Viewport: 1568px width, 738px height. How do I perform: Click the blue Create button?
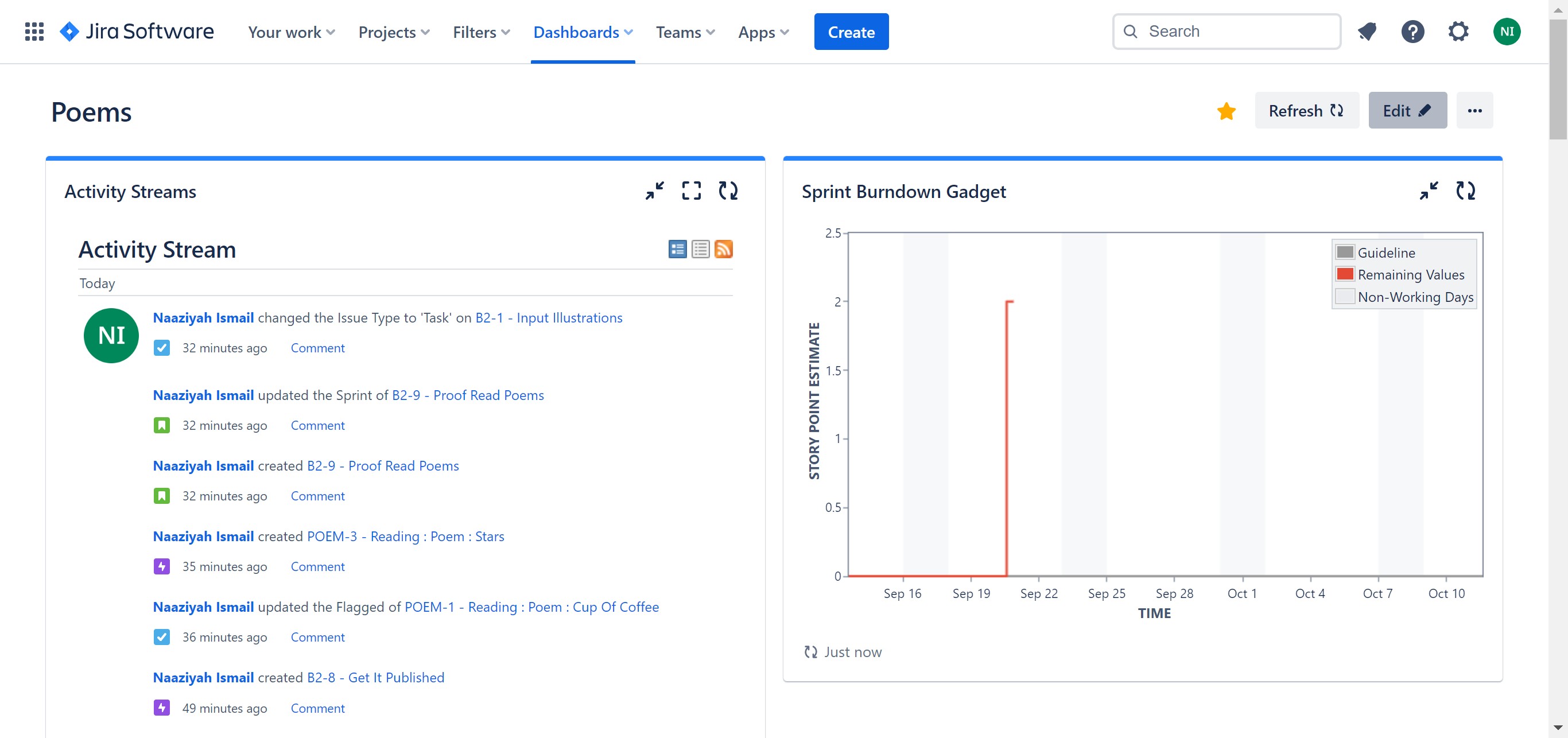click(851, 32)
